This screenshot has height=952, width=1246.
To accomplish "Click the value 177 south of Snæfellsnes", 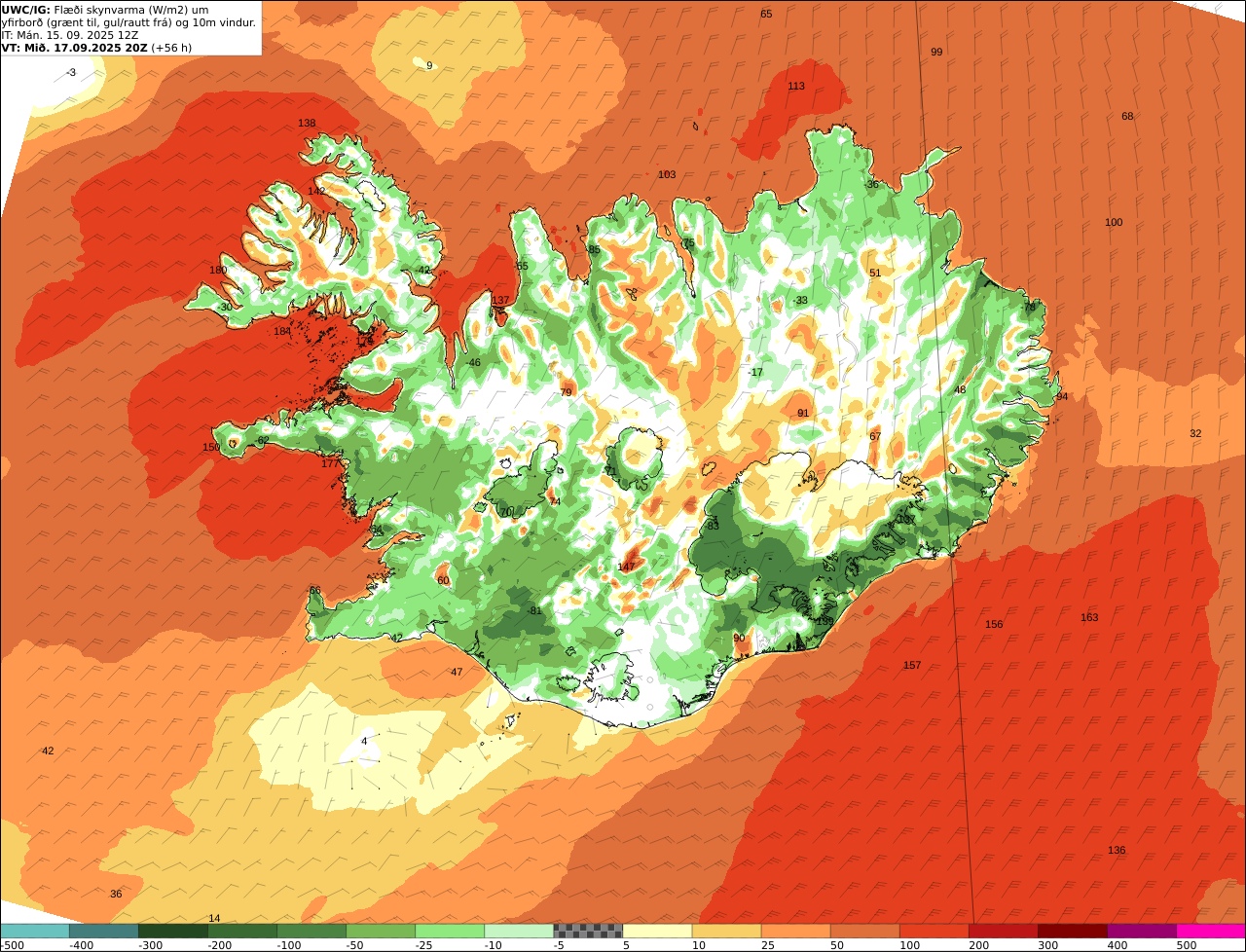I will point(331,463).
